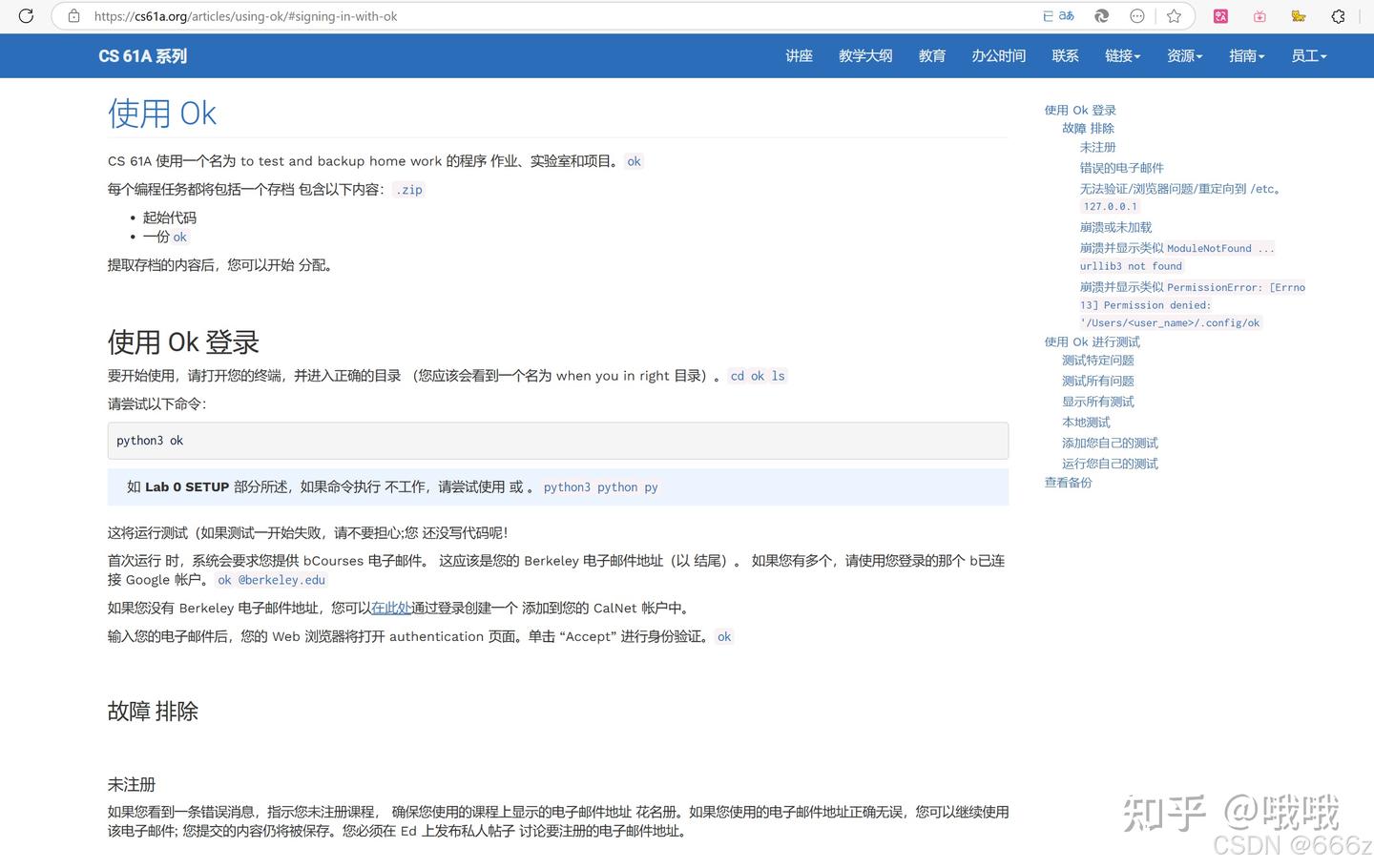Click the swirl-shaped icon beside the address bar

point(1100,16)
